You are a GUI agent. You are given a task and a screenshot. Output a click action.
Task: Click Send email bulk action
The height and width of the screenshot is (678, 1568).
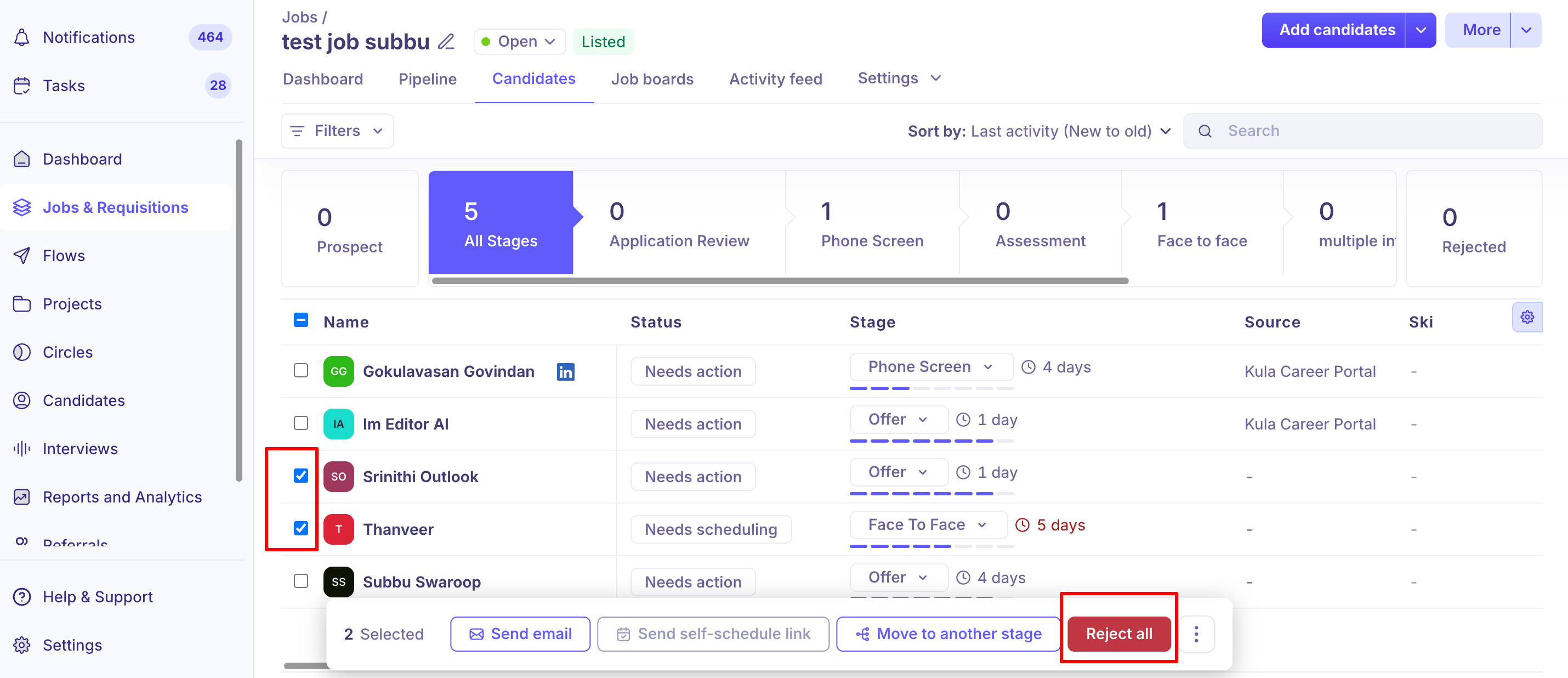click(520, 634)
